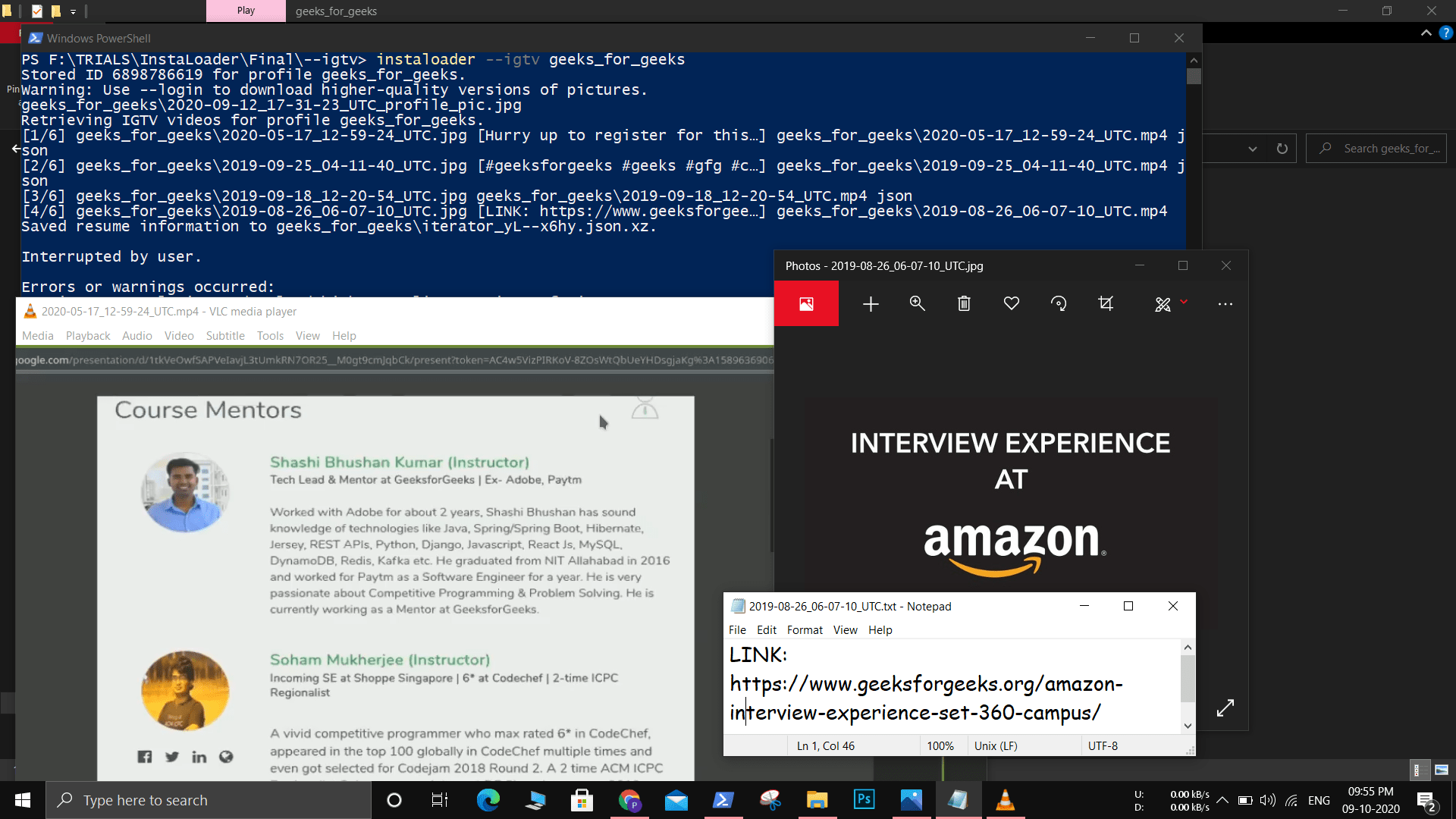1456x819 pixels.
Task: Expand the Edit & Create dropdown in Photos
Action: [1184, 303]
